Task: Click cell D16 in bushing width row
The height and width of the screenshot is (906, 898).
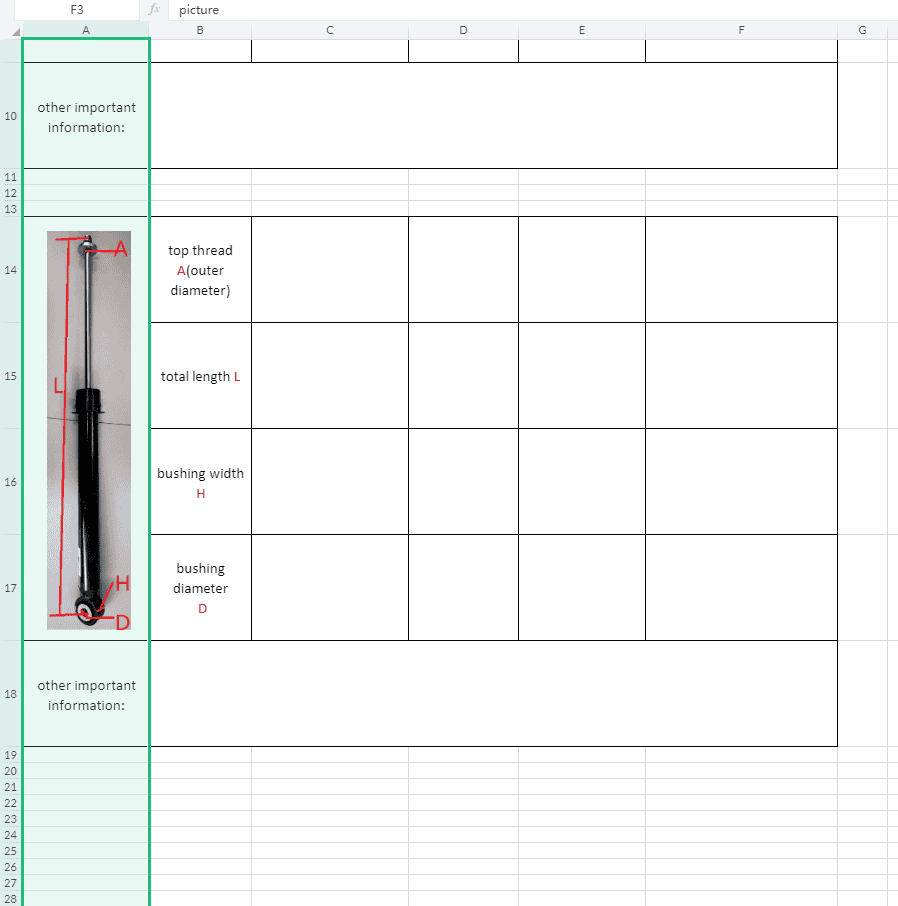Action: [x=463, y=482]
